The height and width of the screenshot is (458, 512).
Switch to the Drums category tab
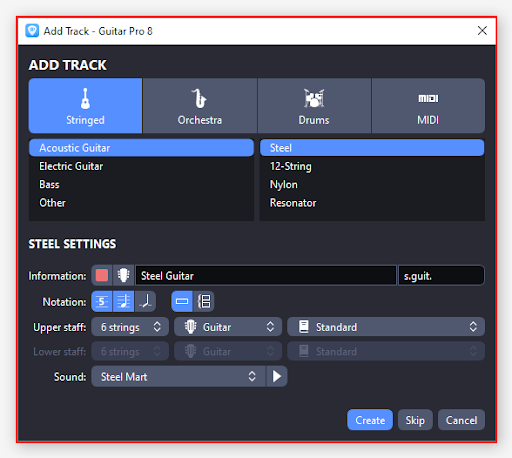point(314,106)
